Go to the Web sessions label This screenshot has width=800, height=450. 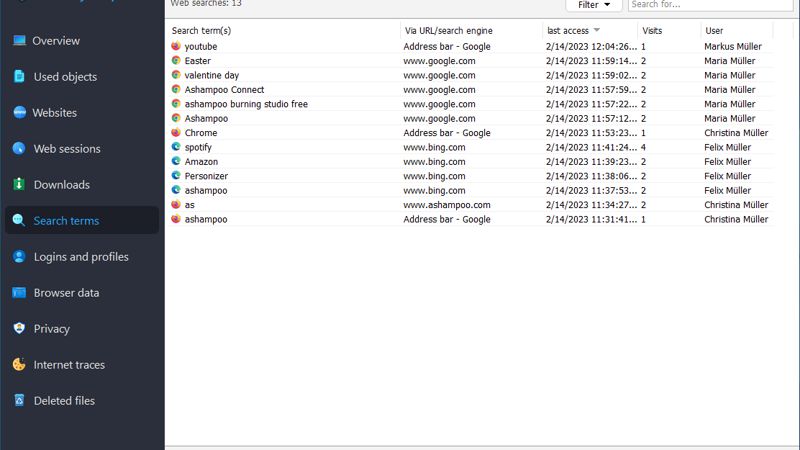point(67,149)
